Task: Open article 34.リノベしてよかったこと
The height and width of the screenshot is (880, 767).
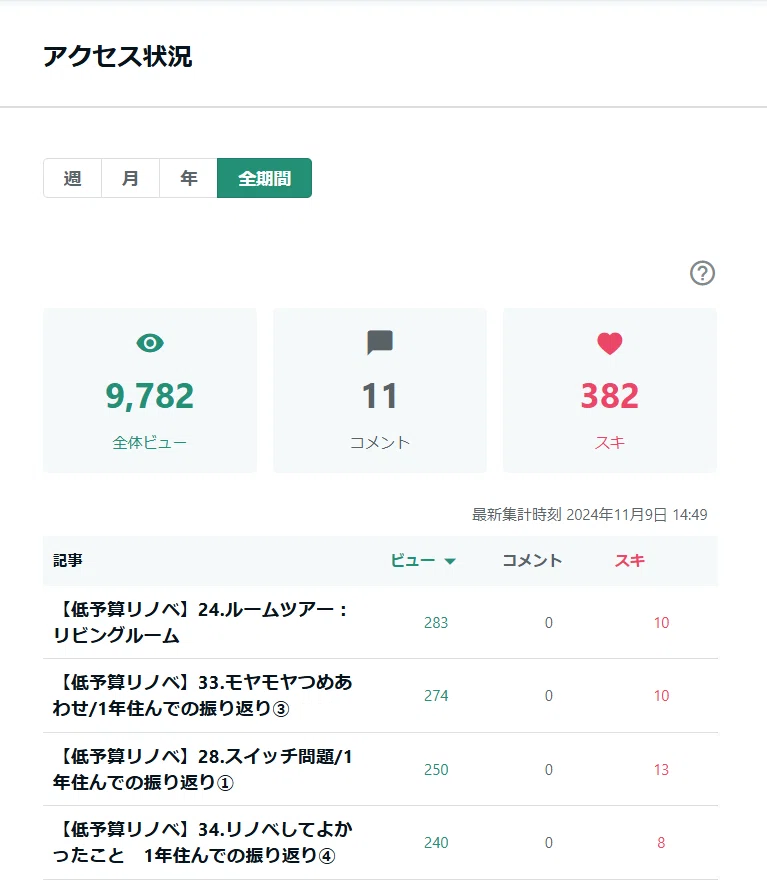Action: tap(203, 842)
